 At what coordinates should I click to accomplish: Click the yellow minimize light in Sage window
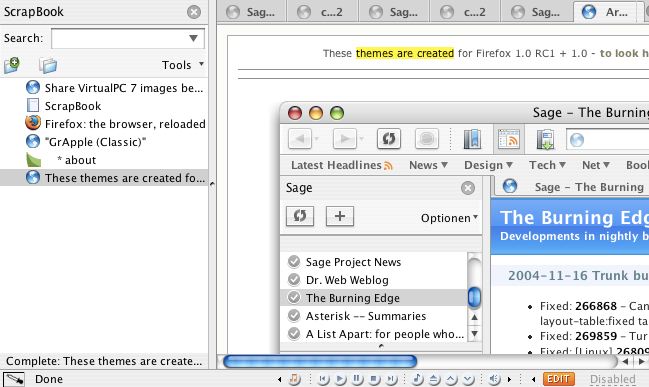(316, 113)
